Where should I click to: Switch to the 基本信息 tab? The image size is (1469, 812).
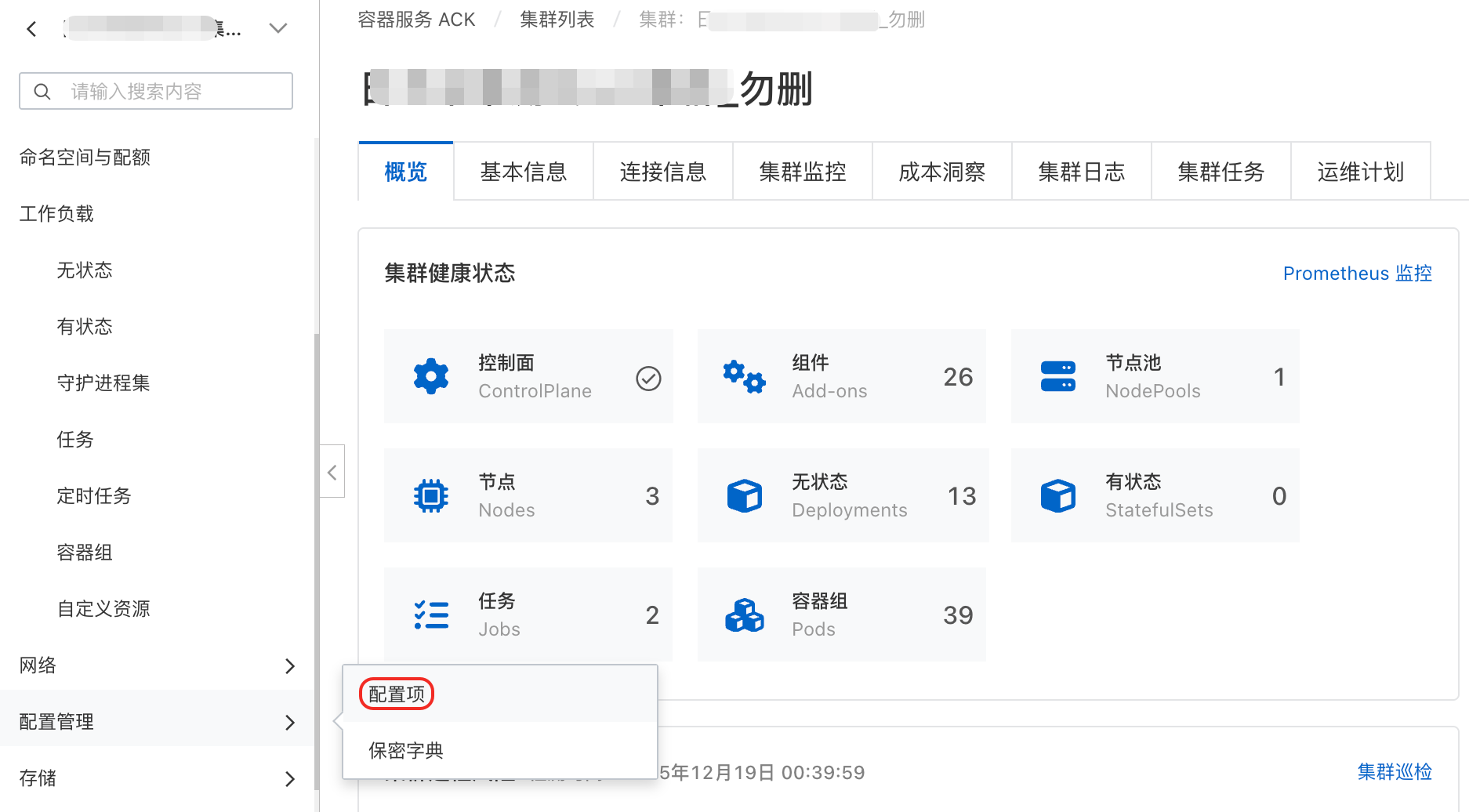(x=524, y=172)
